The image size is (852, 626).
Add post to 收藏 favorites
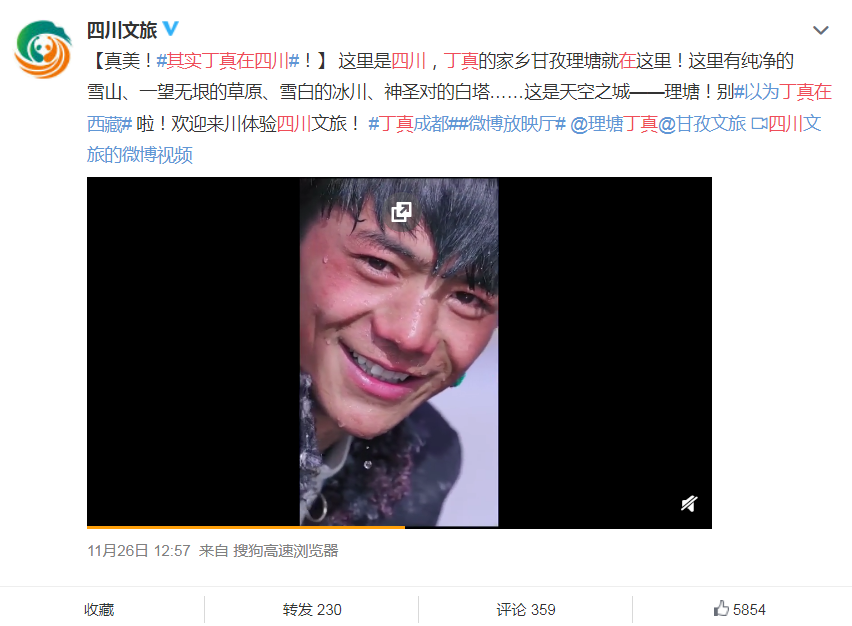point(99,610)
